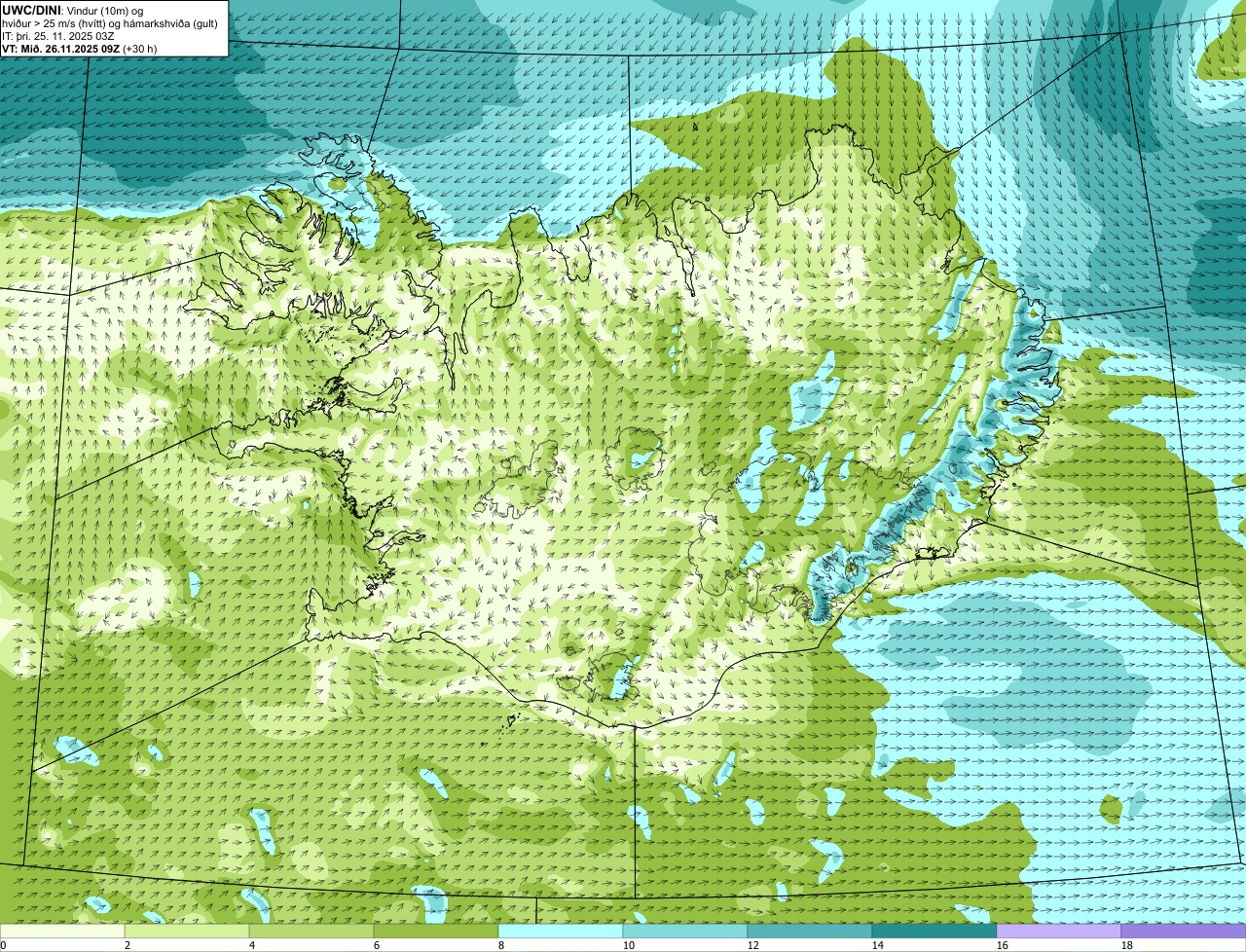Click the legend scale label '14'
1246x952 pixels.
point(878,945)
